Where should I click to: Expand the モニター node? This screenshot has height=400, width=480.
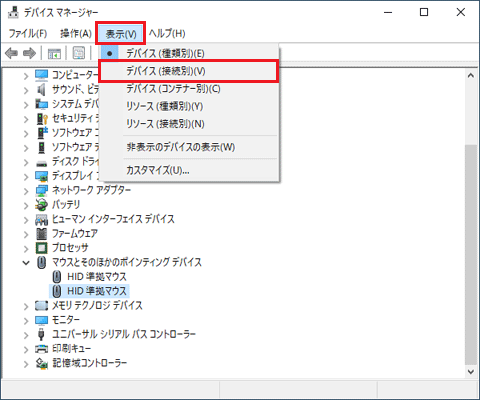(26, 320)
